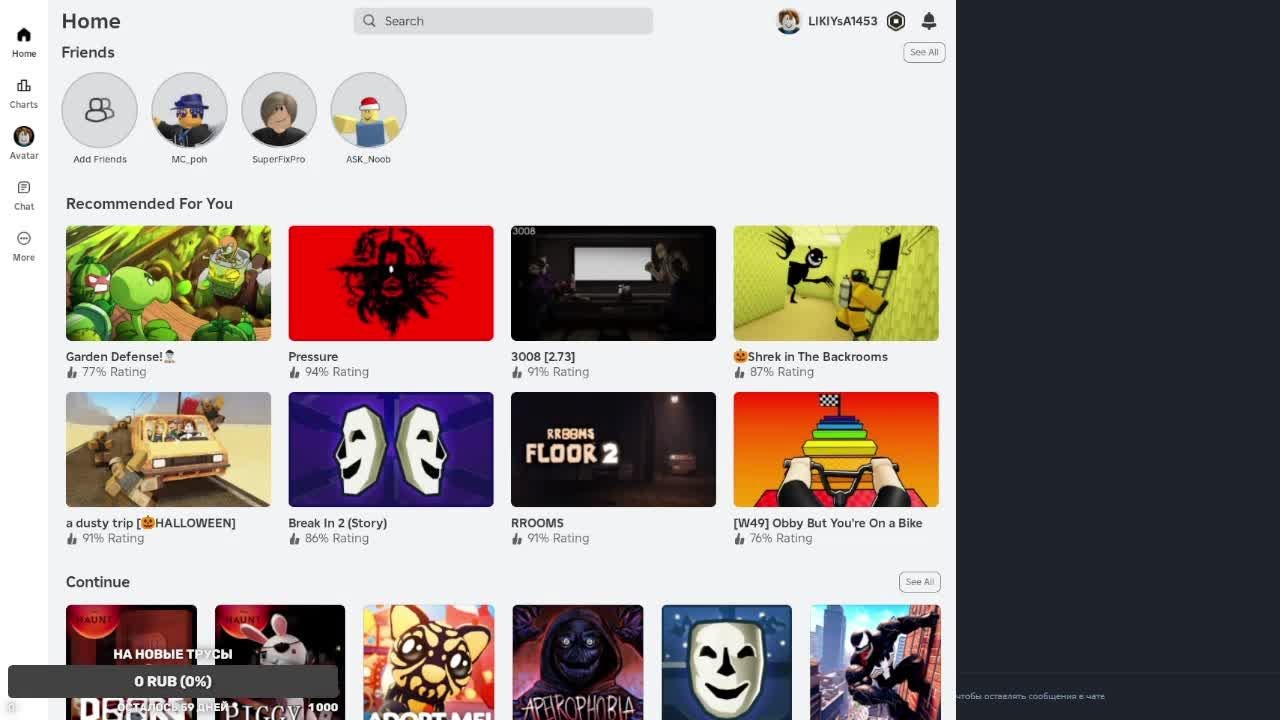Click See All for Continue
This screenshot has height=720, width=1280.
[919, 582]
